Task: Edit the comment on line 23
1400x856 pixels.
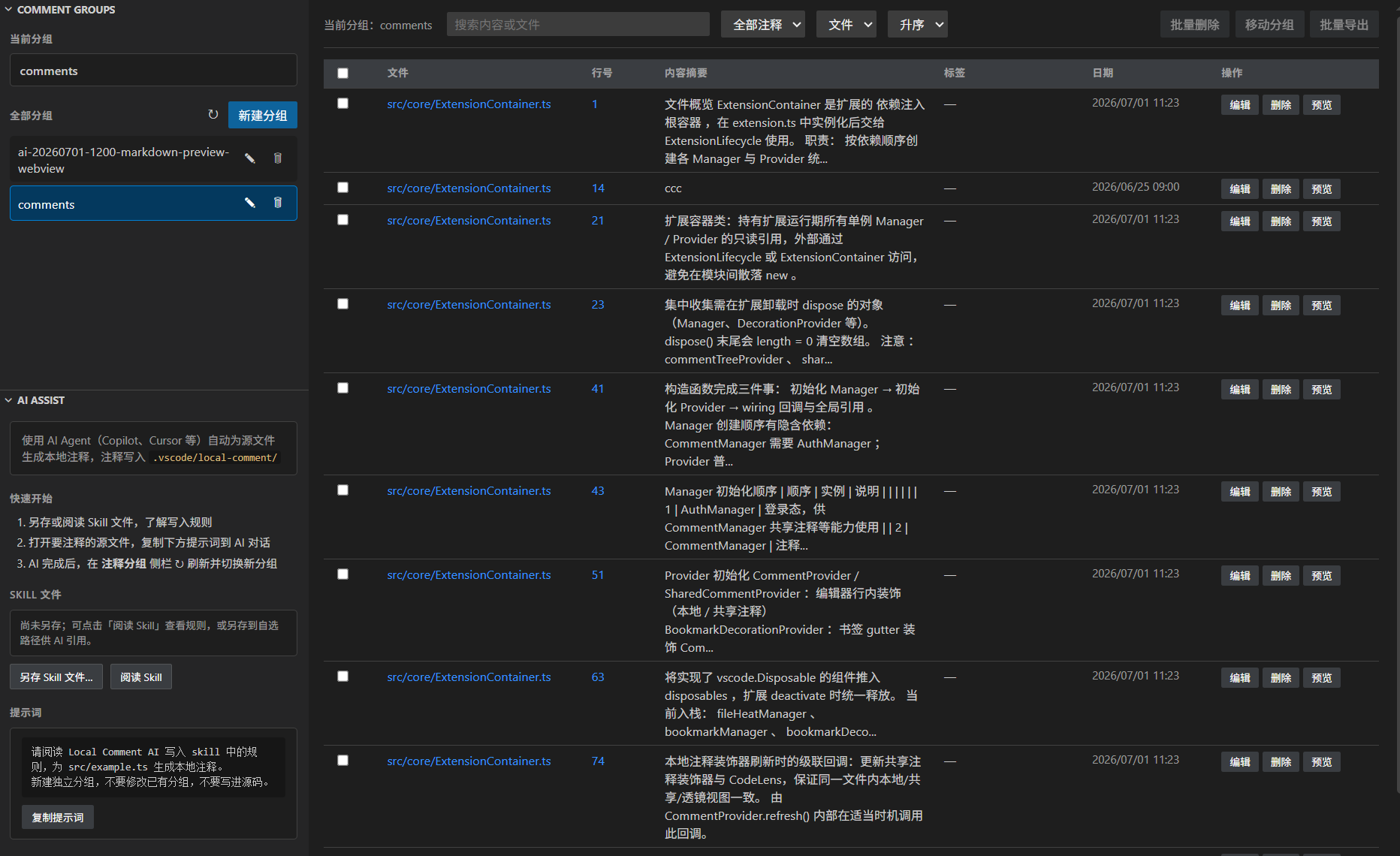Action: (1240, 305)
